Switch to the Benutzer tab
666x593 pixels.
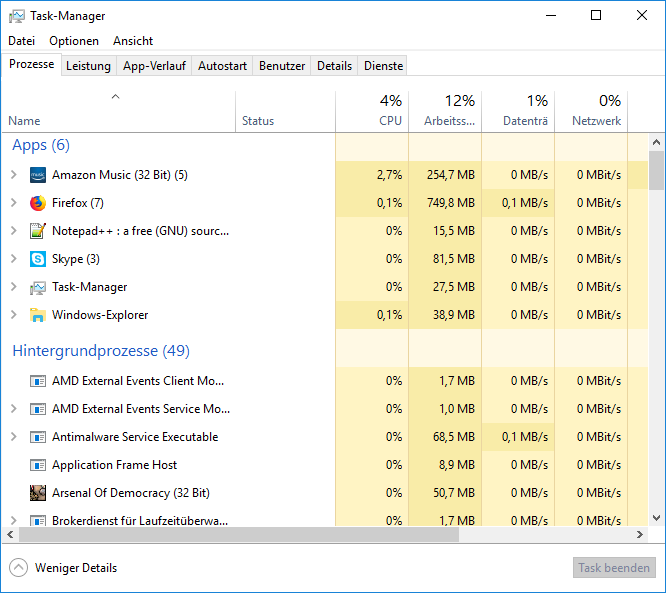[282, 66]
